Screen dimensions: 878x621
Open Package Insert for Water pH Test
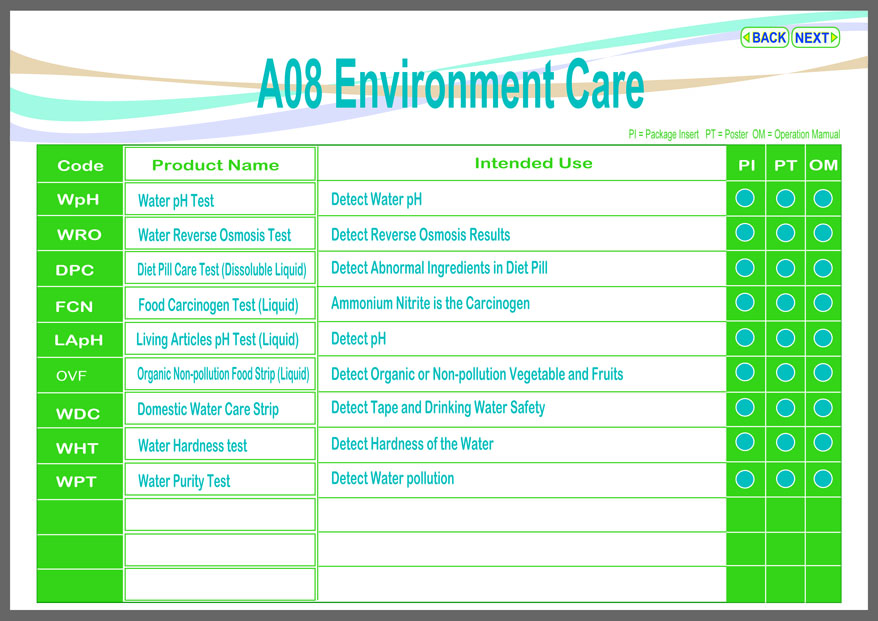point(745,198)
